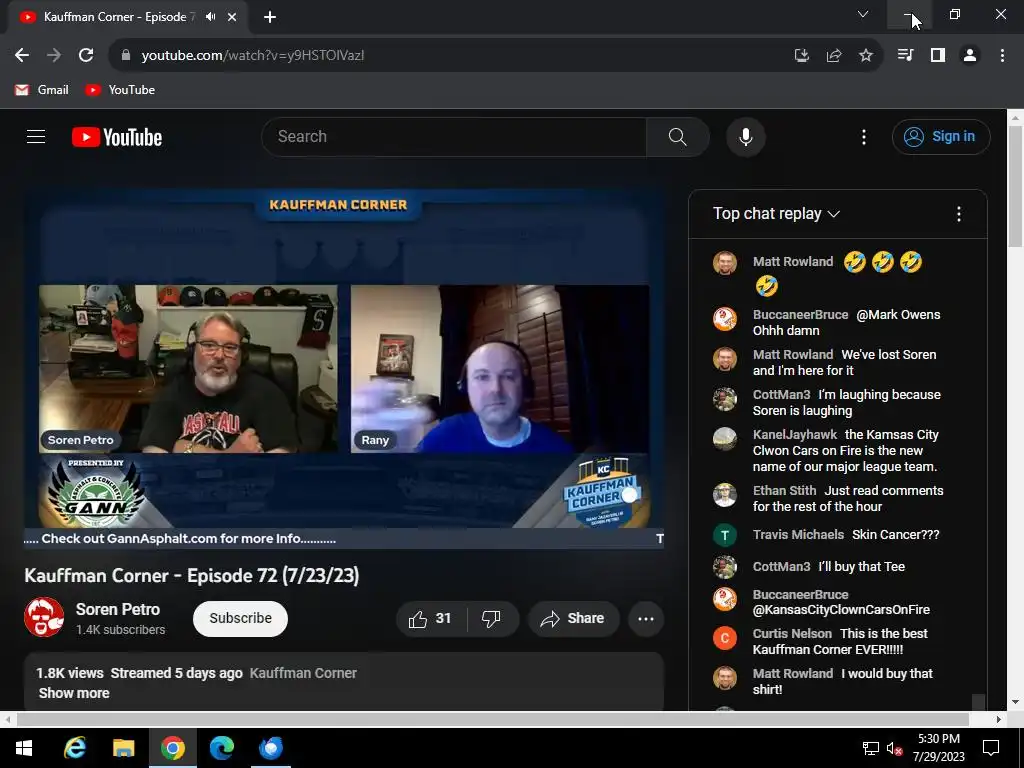Screen dimensions: 1024x768
Task: Close the Kauffman Corner tab
Action: (232, 17)
